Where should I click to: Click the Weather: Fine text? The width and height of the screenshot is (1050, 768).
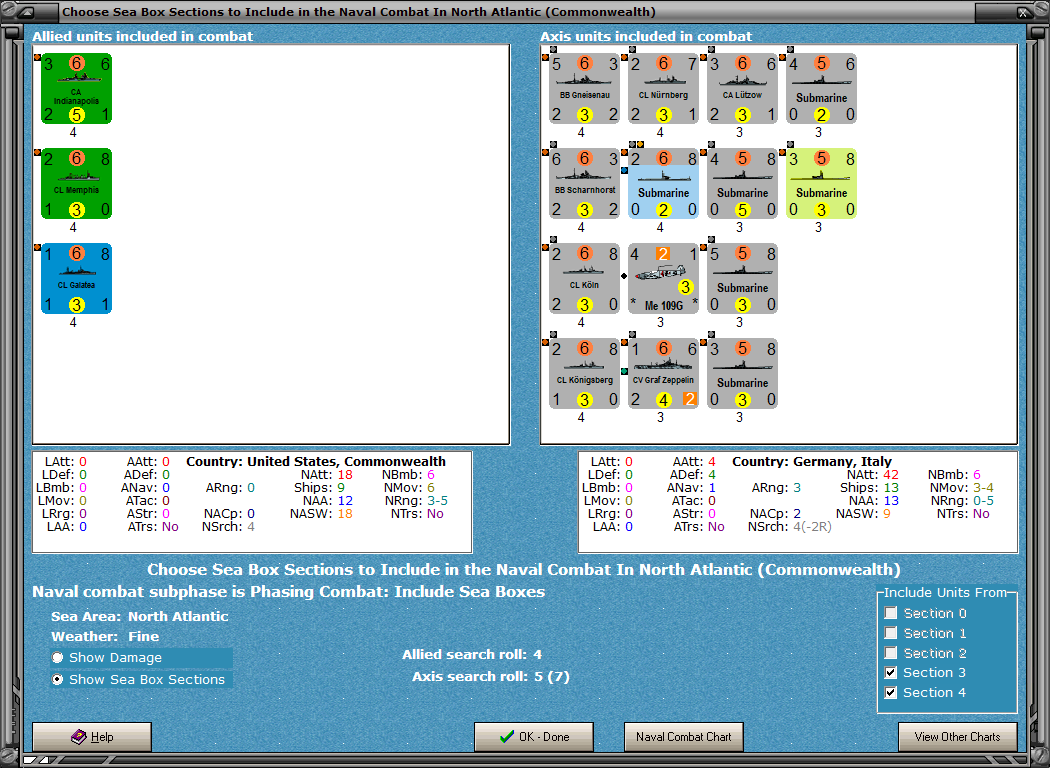(x=105, y=636)
